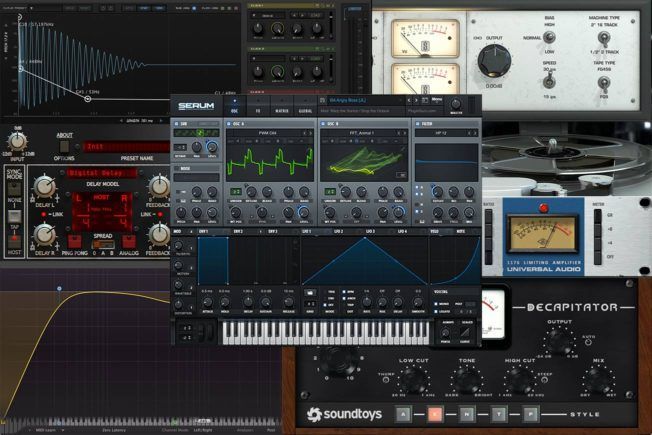Image resolution: width=652 pixels, height=435 pixels.
Task: Select the LFO 1 tab in Serum
Action: click(x=308, y=231)
